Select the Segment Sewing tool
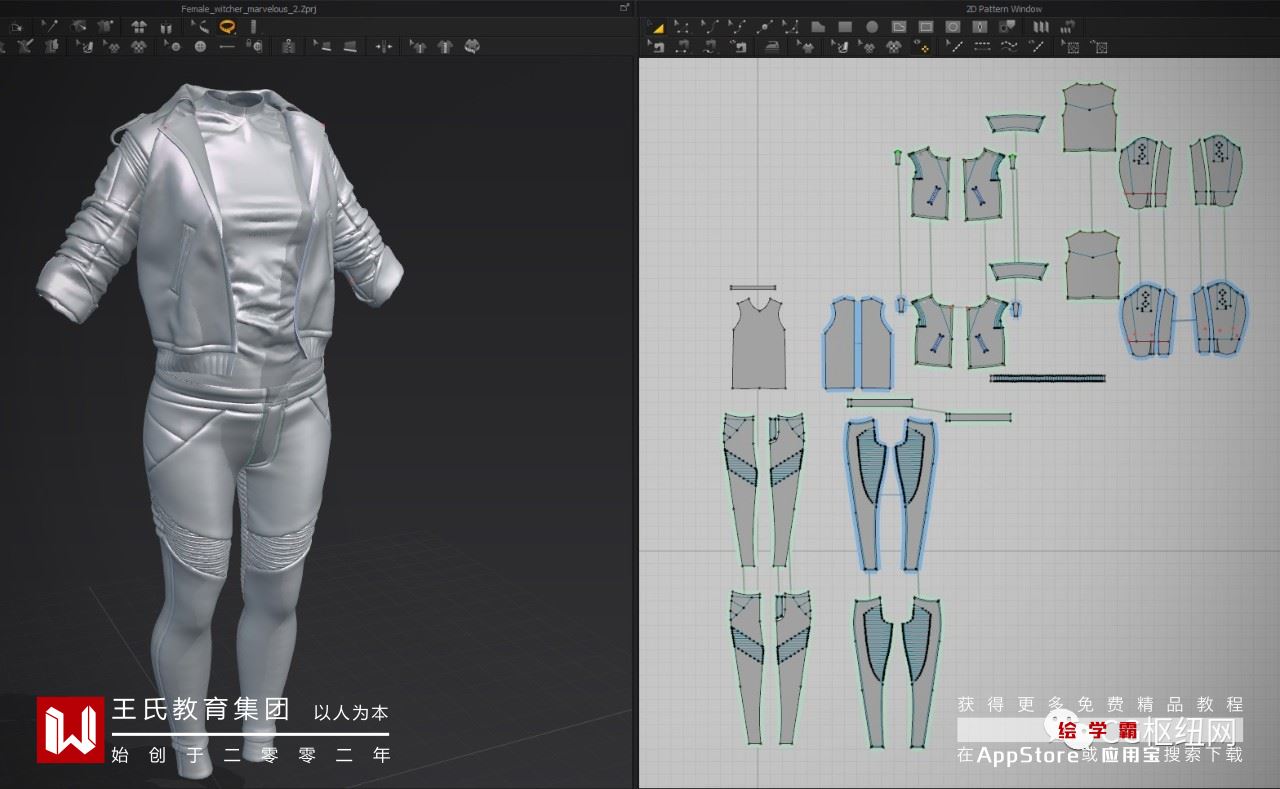Viewport: 1280px width, 789px height. coord(684,46)
